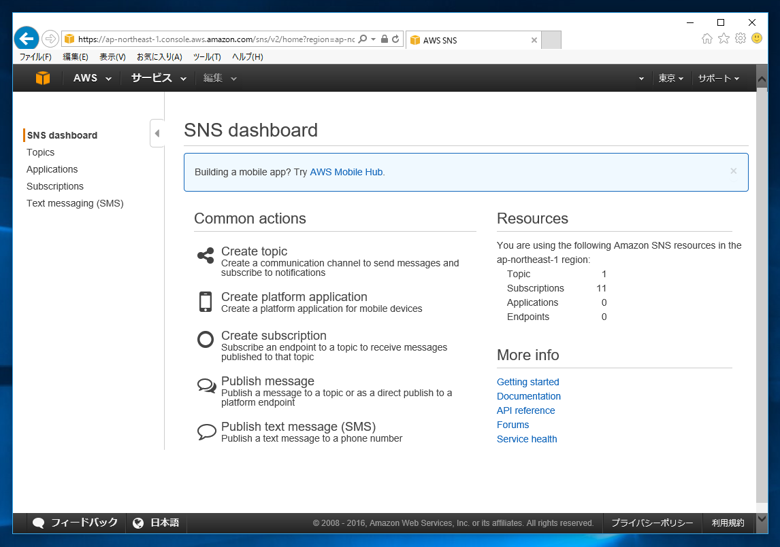Open the Getting started link
The height and width of the screenshot is (547, 780).
click(x=528, y=382)
